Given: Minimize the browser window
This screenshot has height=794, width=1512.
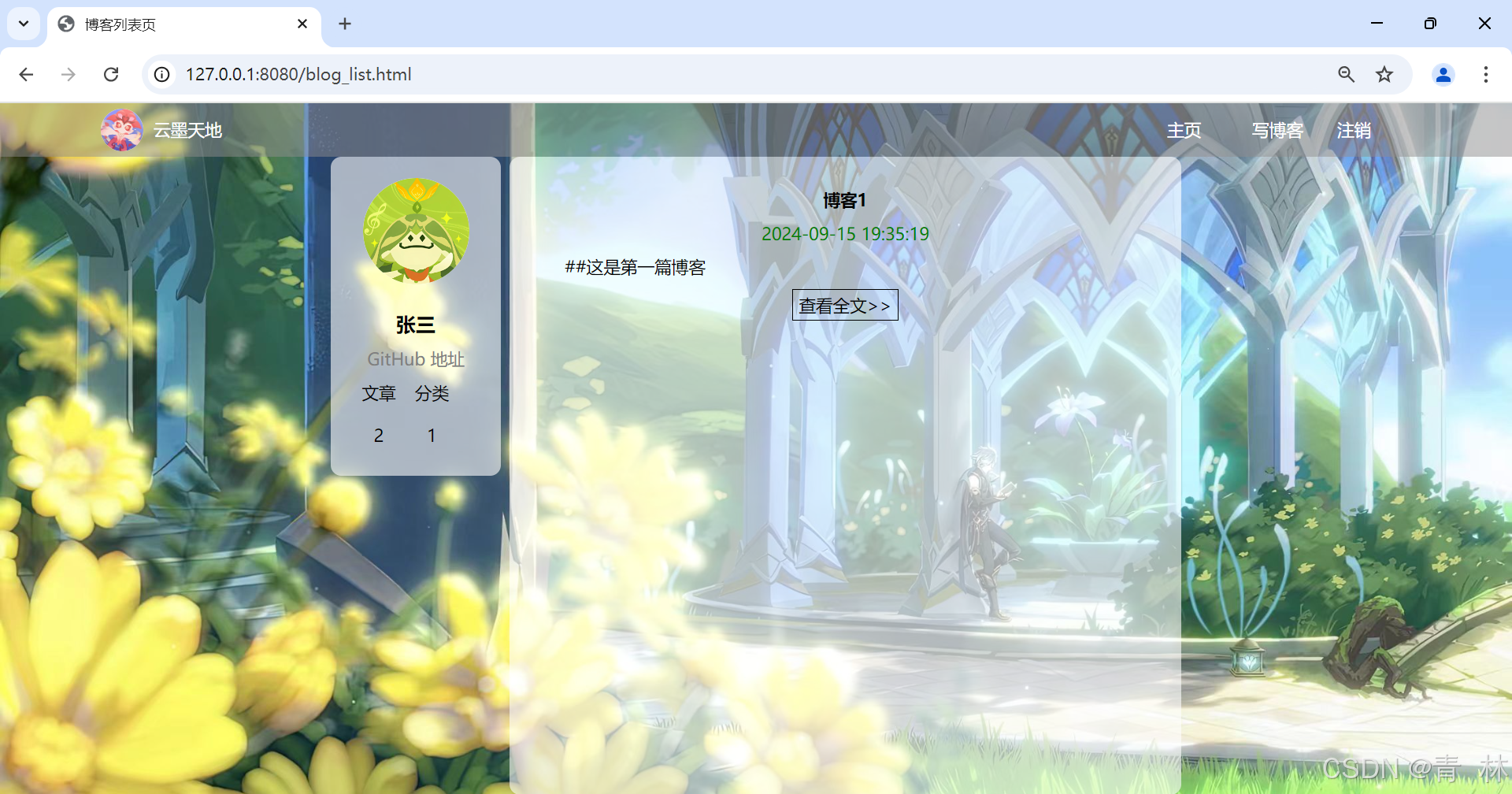Looking at the screenshot, I should coord(1377,24).
